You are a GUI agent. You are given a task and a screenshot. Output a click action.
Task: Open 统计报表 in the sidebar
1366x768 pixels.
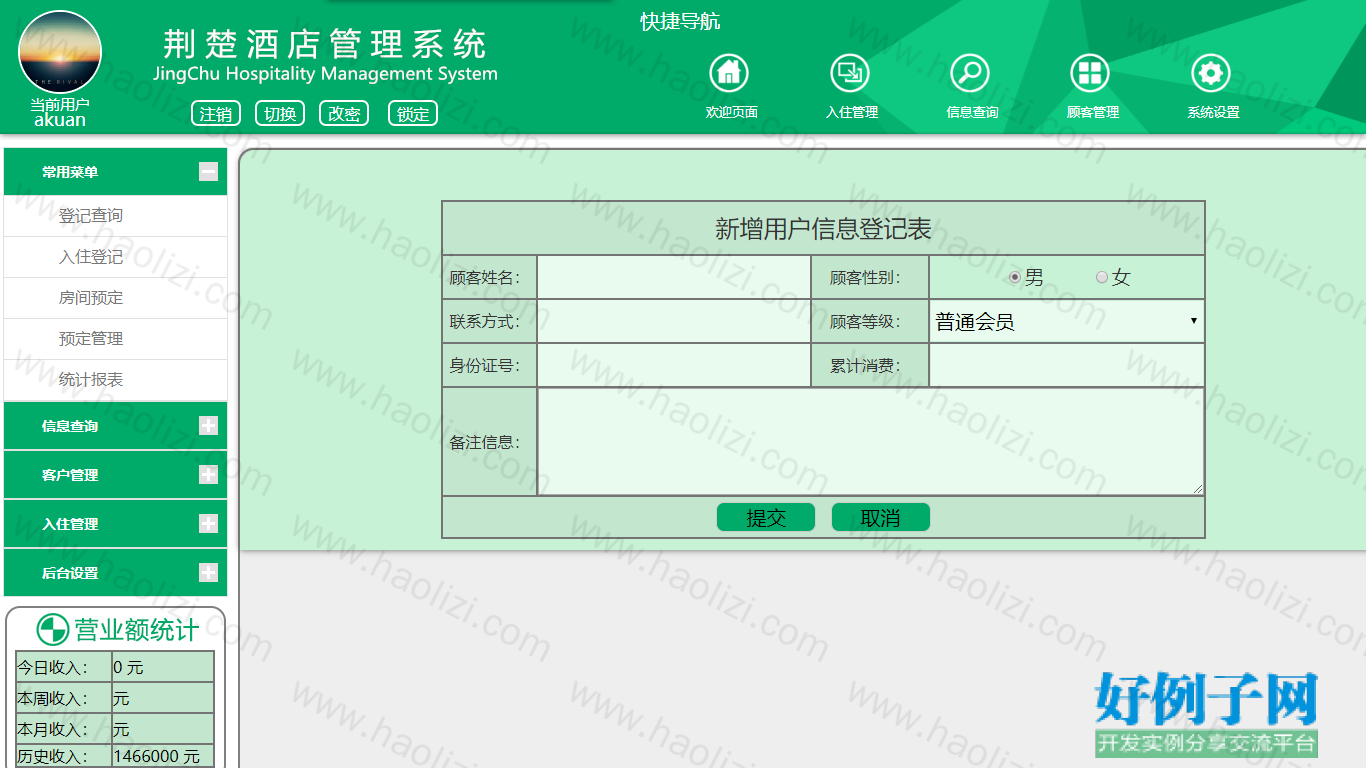(x=91, y=380)
